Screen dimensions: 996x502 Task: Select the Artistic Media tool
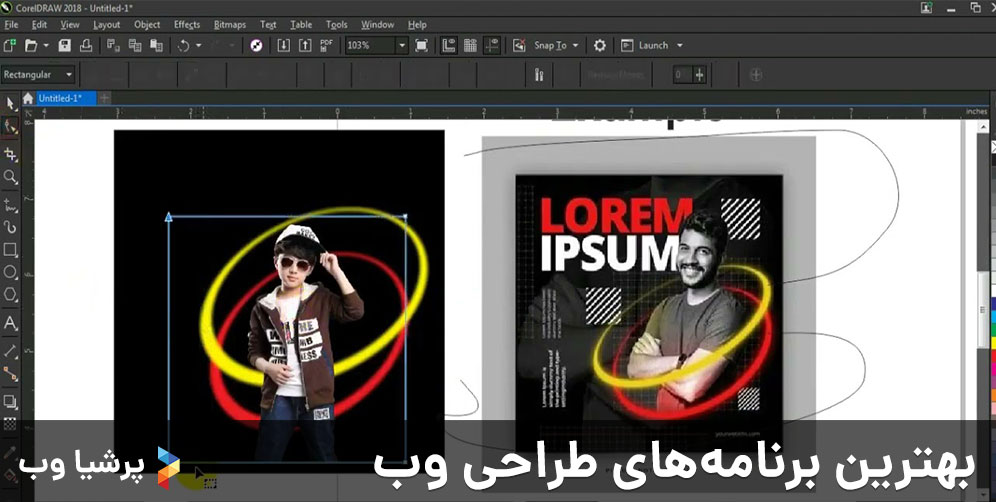pyautogui.click(x=10, y=227)
